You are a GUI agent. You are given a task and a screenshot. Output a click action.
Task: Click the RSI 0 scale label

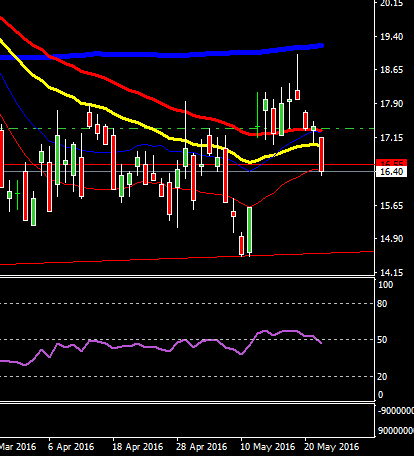[x=381, y=395]
